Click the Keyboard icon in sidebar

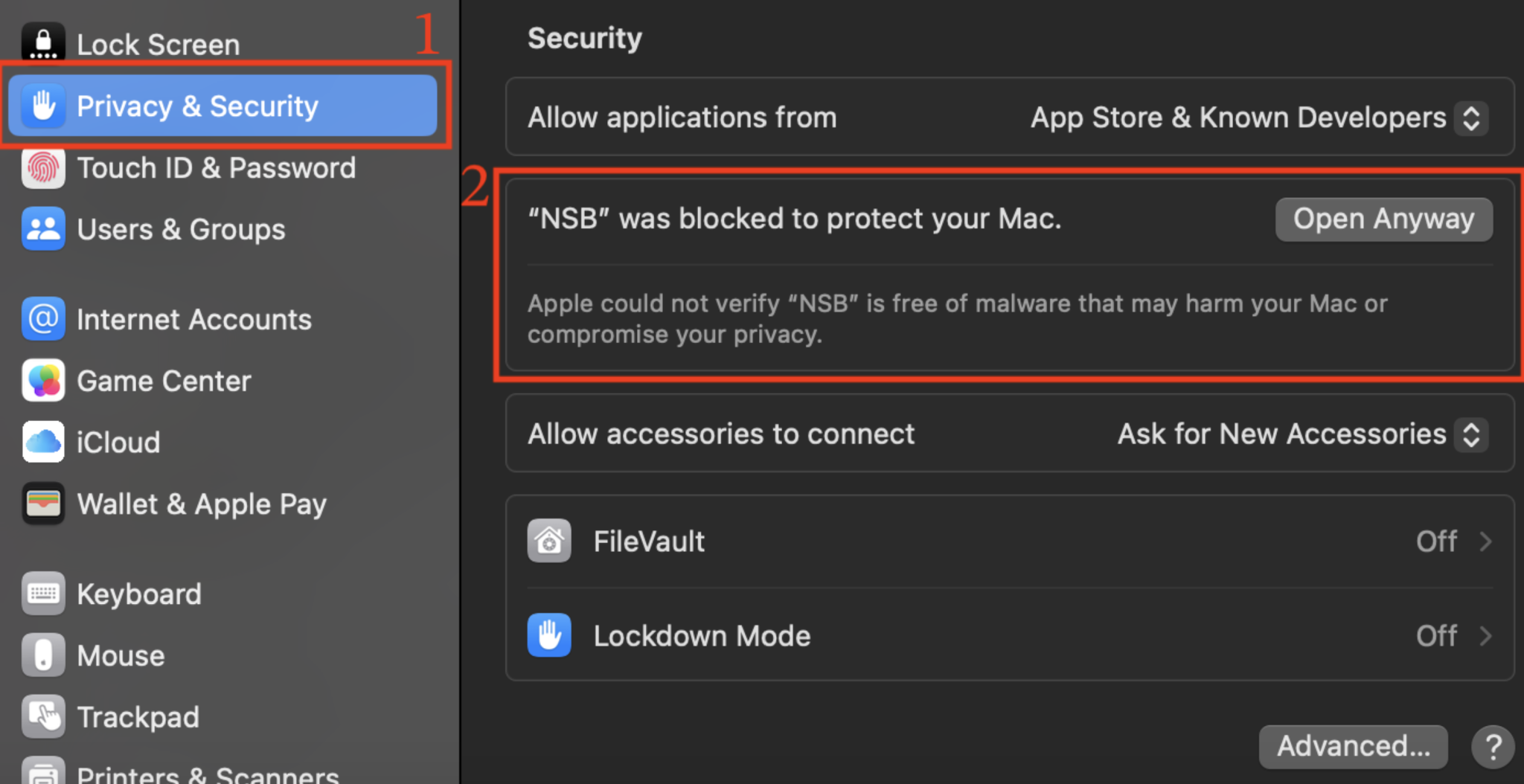coord(43,594)
